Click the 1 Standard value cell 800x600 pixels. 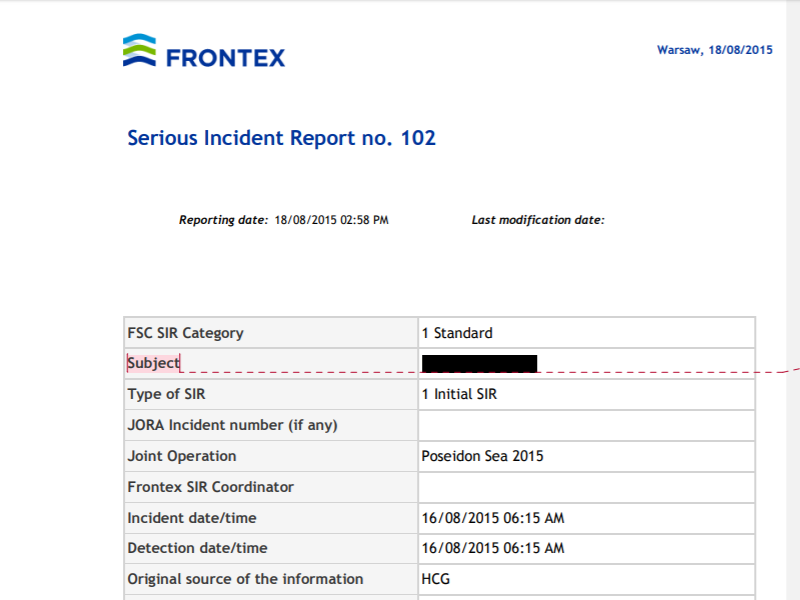pyautogui.click(x=587, y=333)
